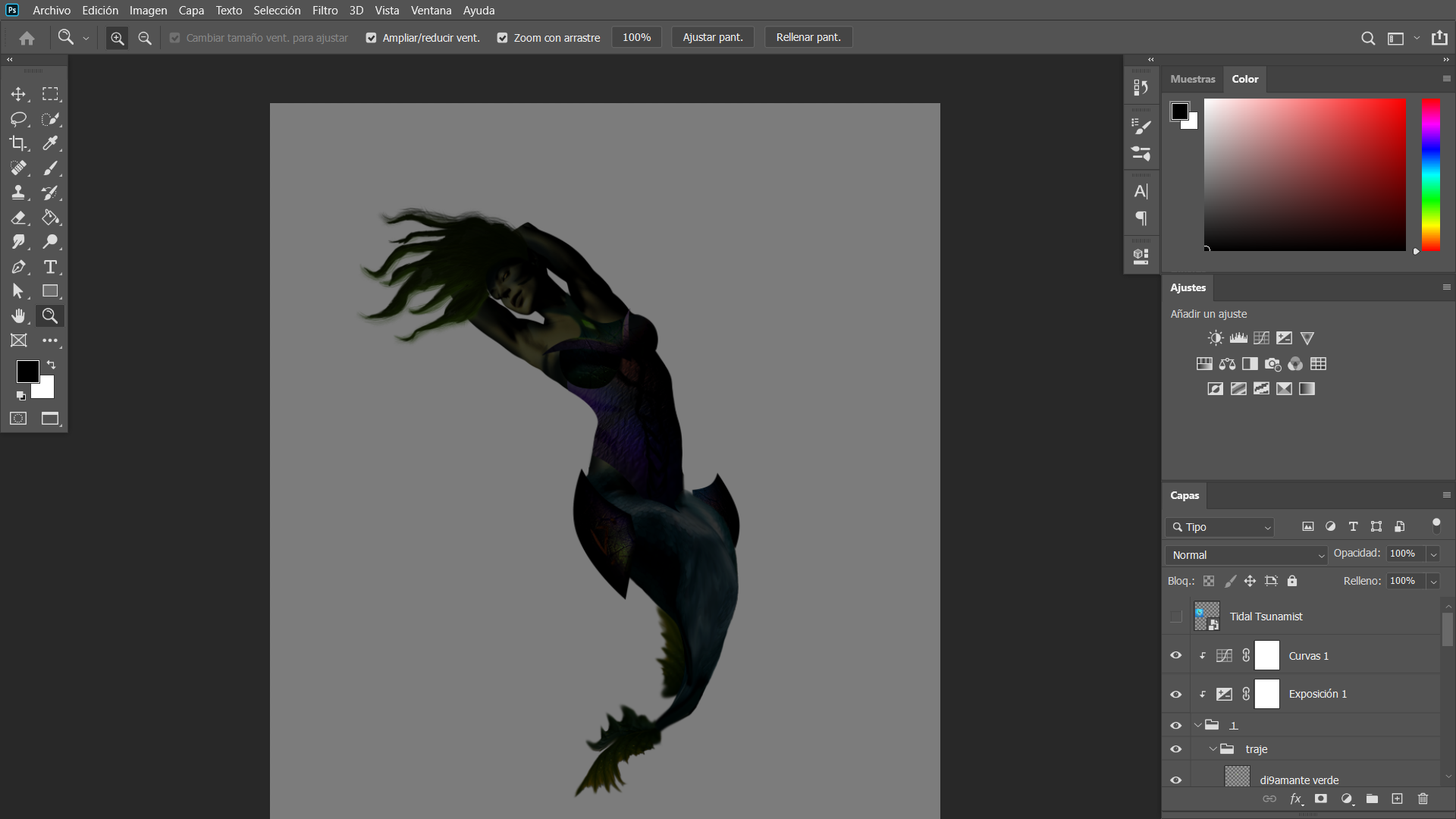
Task: Hide the group named 1
Action: [x=1176, y=726]
